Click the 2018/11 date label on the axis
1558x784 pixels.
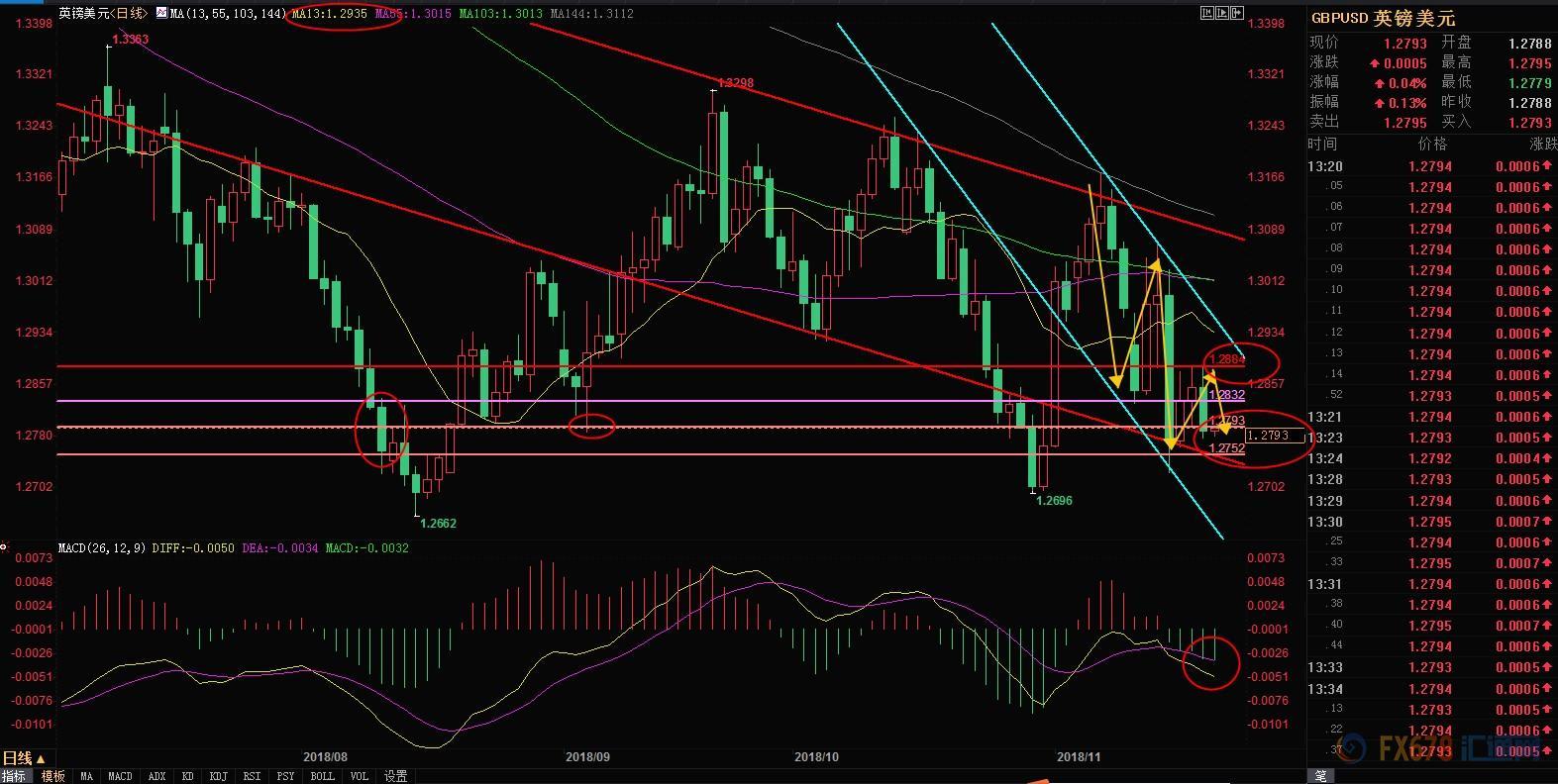[x=1079, y=756]
